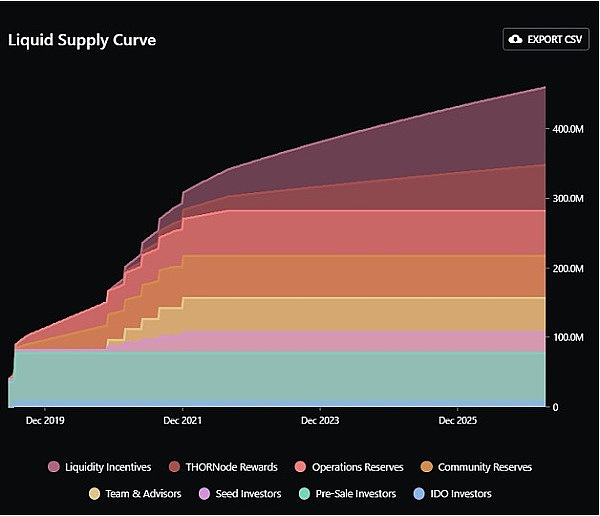
Task: Click the Seed Investors legend circle
Action: tap(205, 493)
